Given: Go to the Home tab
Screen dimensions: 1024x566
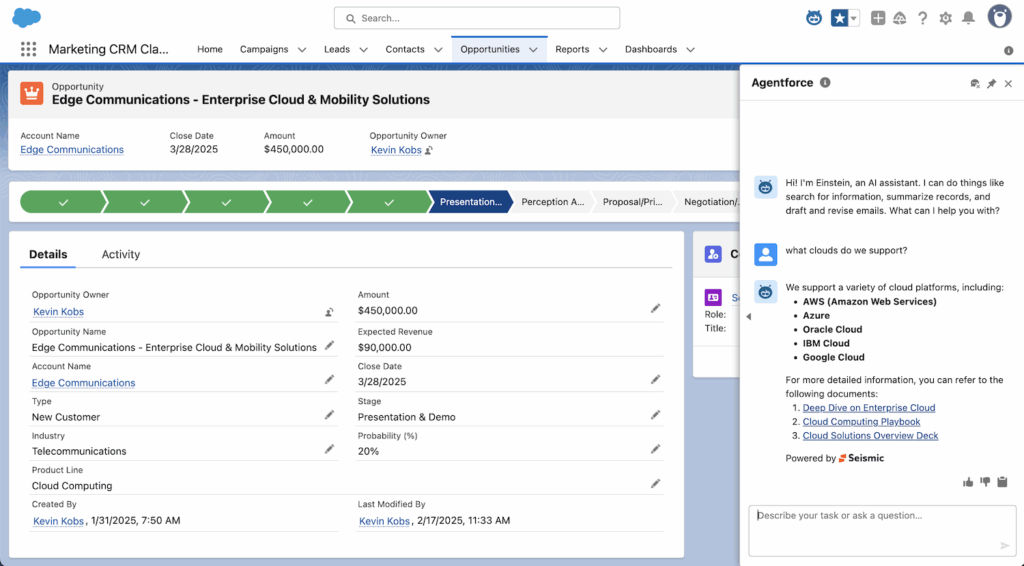Looking at the screenshot, I should pyautogui.click(x=210, y=49).
